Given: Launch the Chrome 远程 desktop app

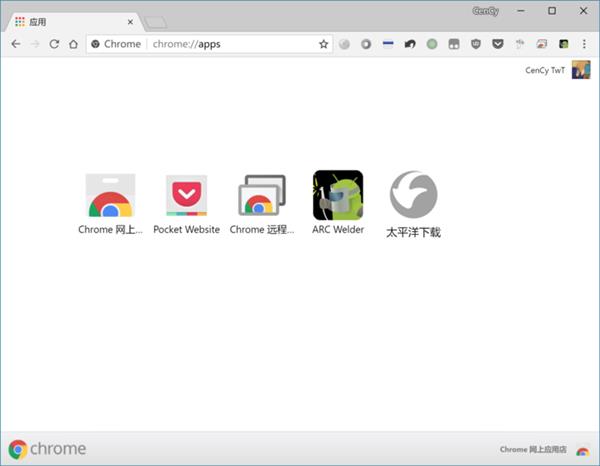Looking at the screenshot, I should tap(262, 196).
